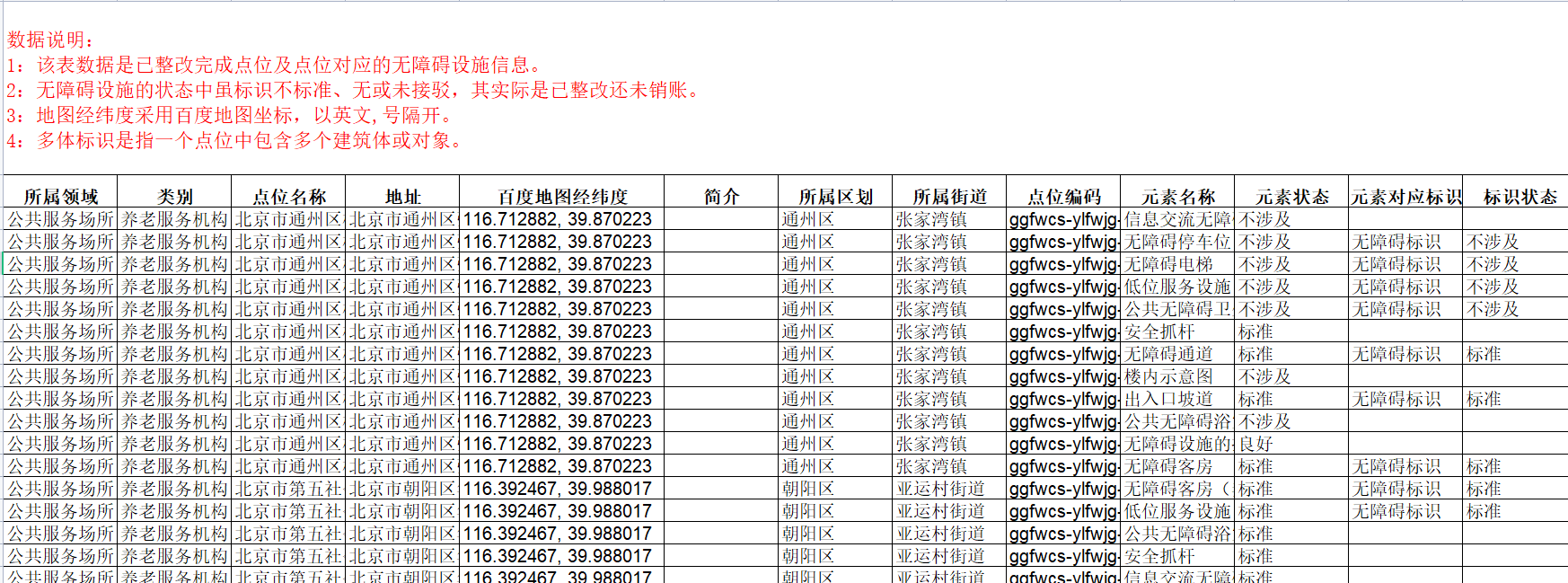Select the 地址 header cell

pos(402,196)
